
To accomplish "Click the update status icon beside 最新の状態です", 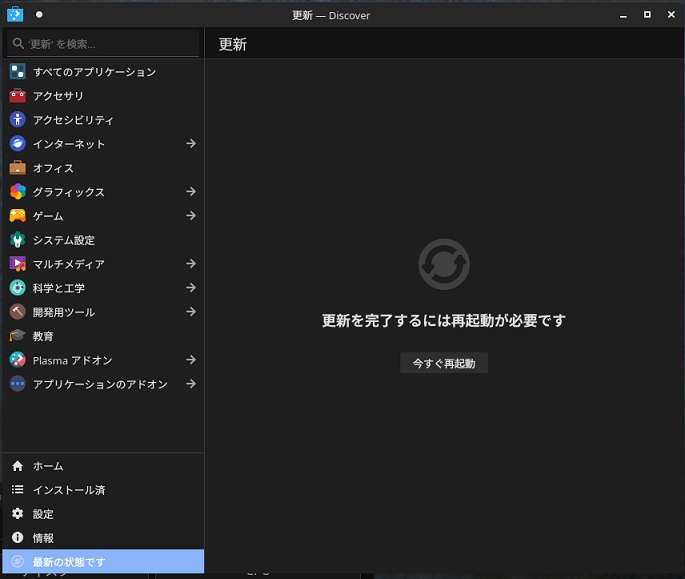I will 17,562.
